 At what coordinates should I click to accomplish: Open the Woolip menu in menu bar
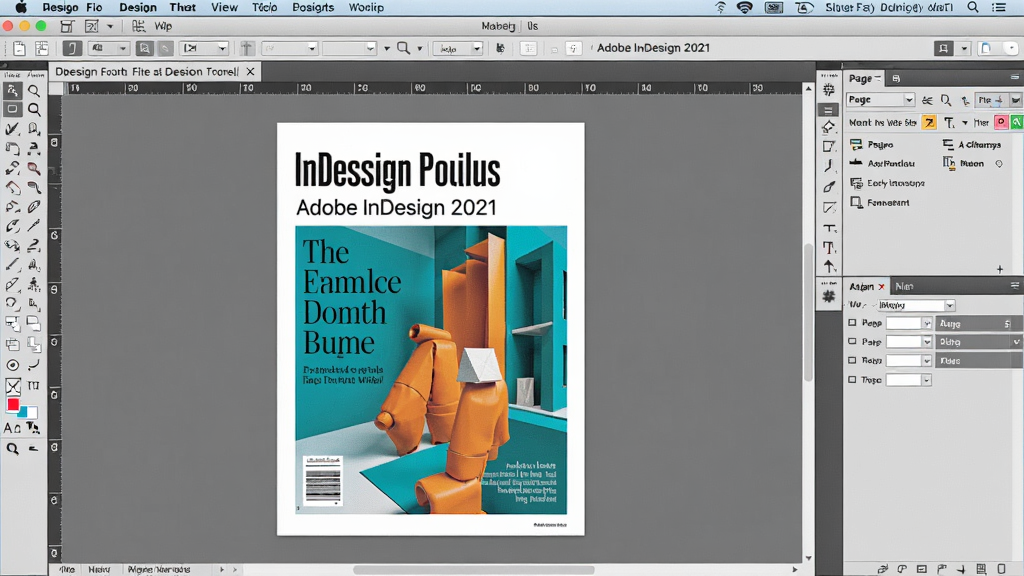pyautogui.click(x=366, y=7)
